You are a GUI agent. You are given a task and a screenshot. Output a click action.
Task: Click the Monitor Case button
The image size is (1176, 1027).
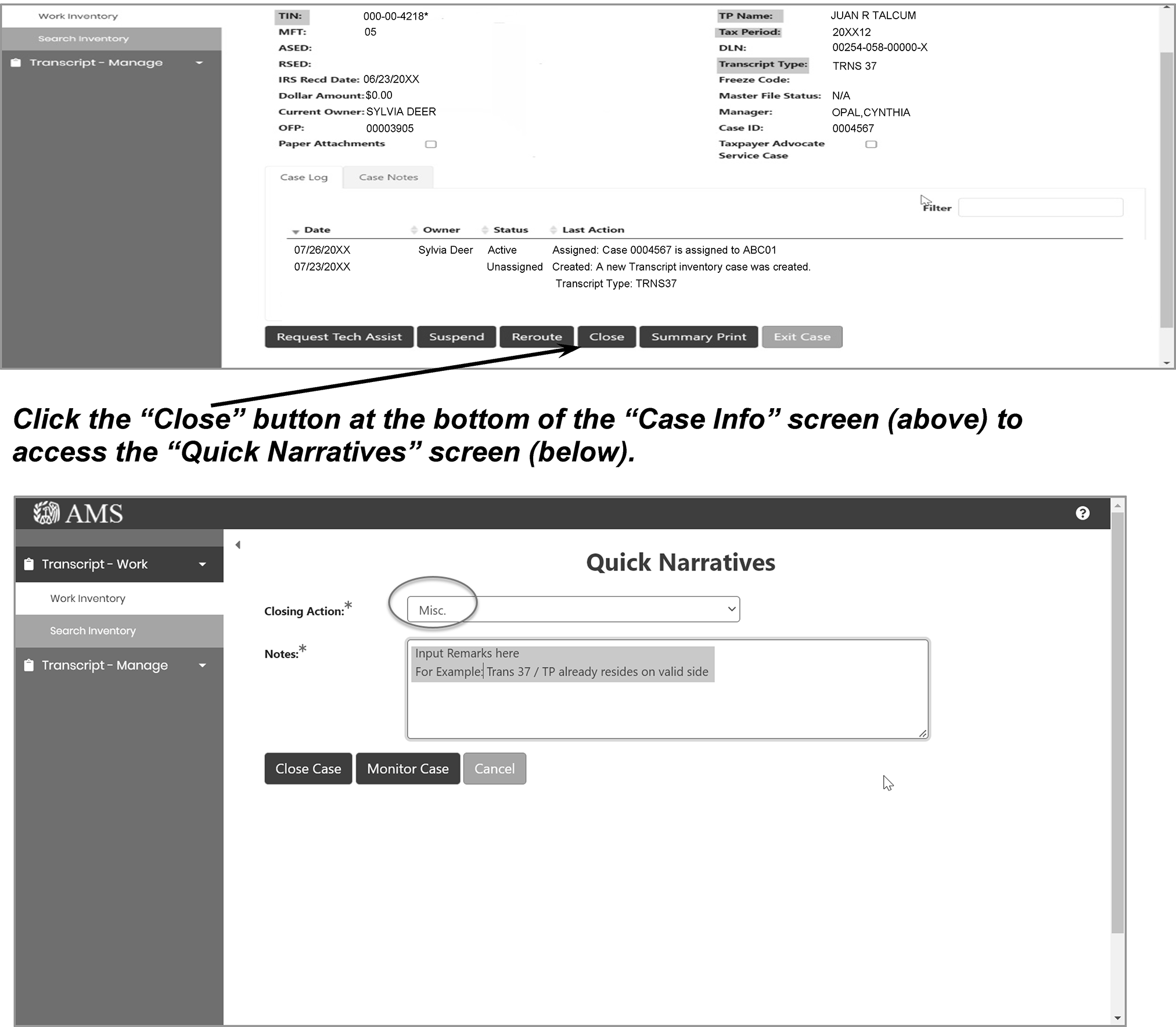click(x=408, y=769)
